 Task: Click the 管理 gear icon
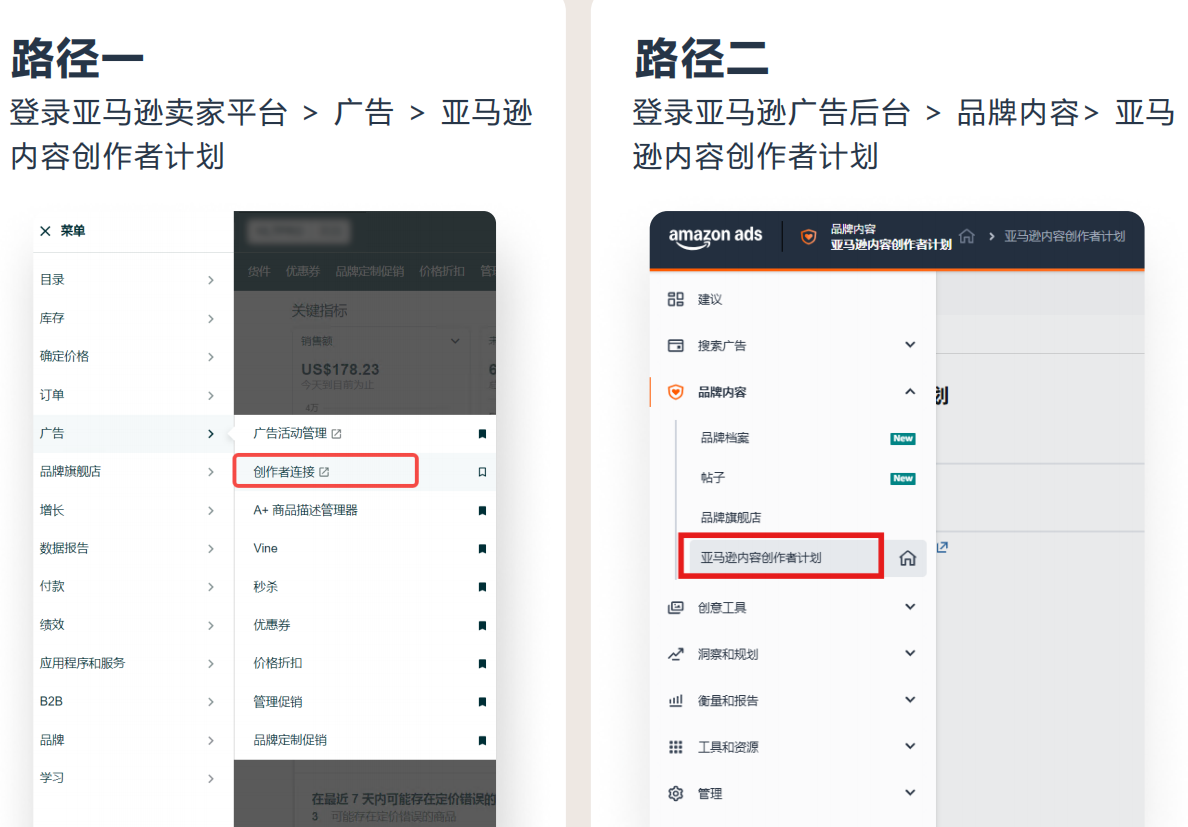675,793
